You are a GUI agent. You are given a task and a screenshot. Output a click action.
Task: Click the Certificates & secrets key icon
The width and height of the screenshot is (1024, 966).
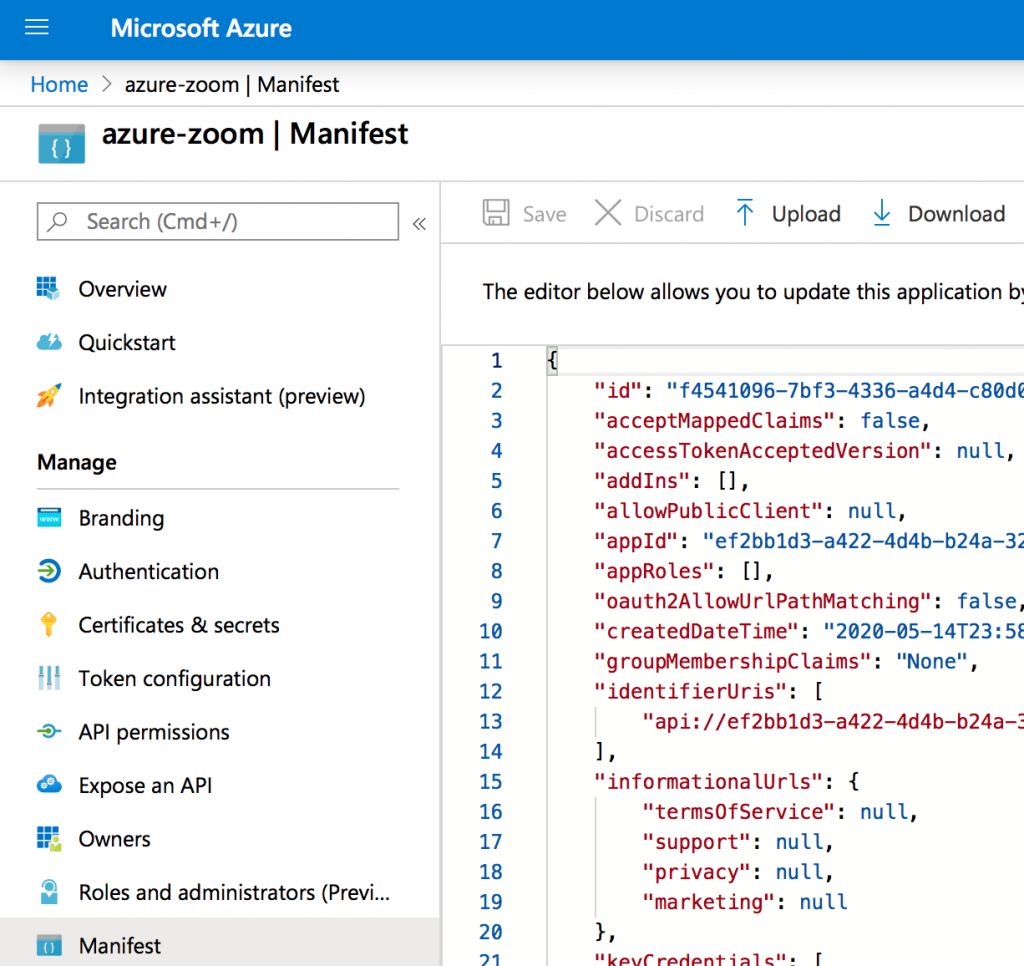tap(49, 624)
